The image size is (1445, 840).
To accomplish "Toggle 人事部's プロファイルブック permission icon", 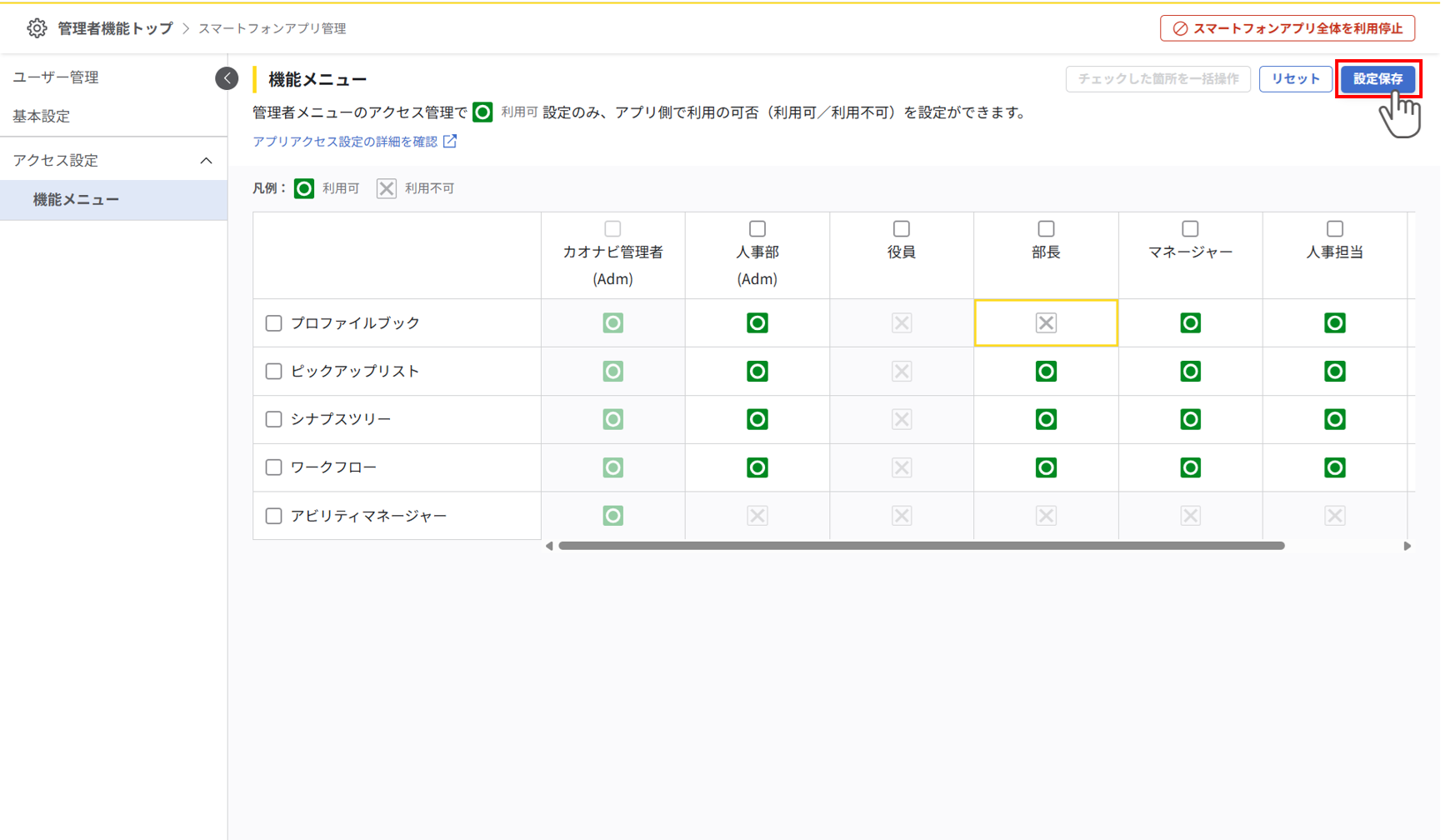I will [x=757, y=322].
